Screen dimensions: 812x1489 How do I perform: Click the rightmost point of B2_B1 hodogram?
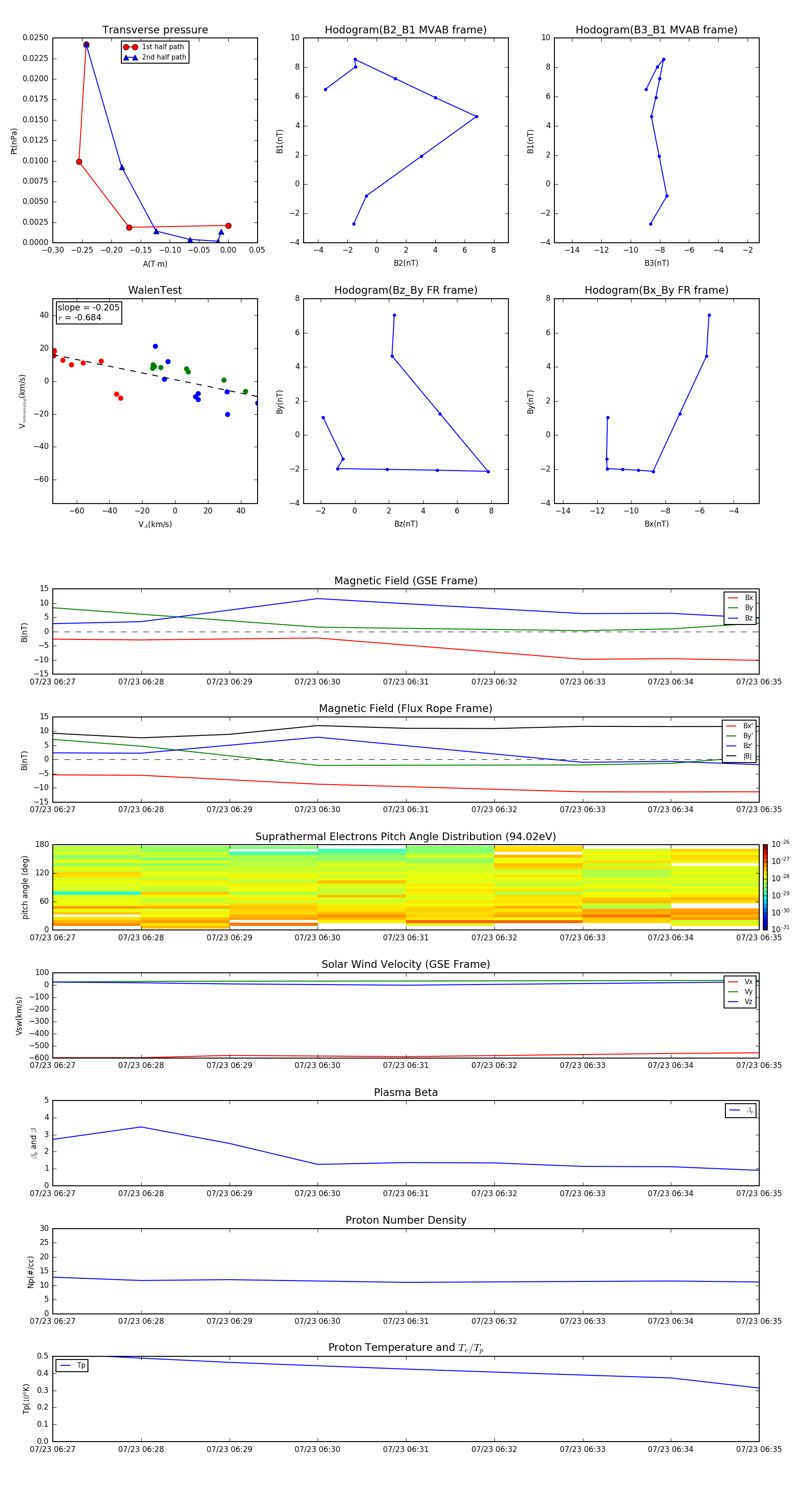(x=476, y=117)
